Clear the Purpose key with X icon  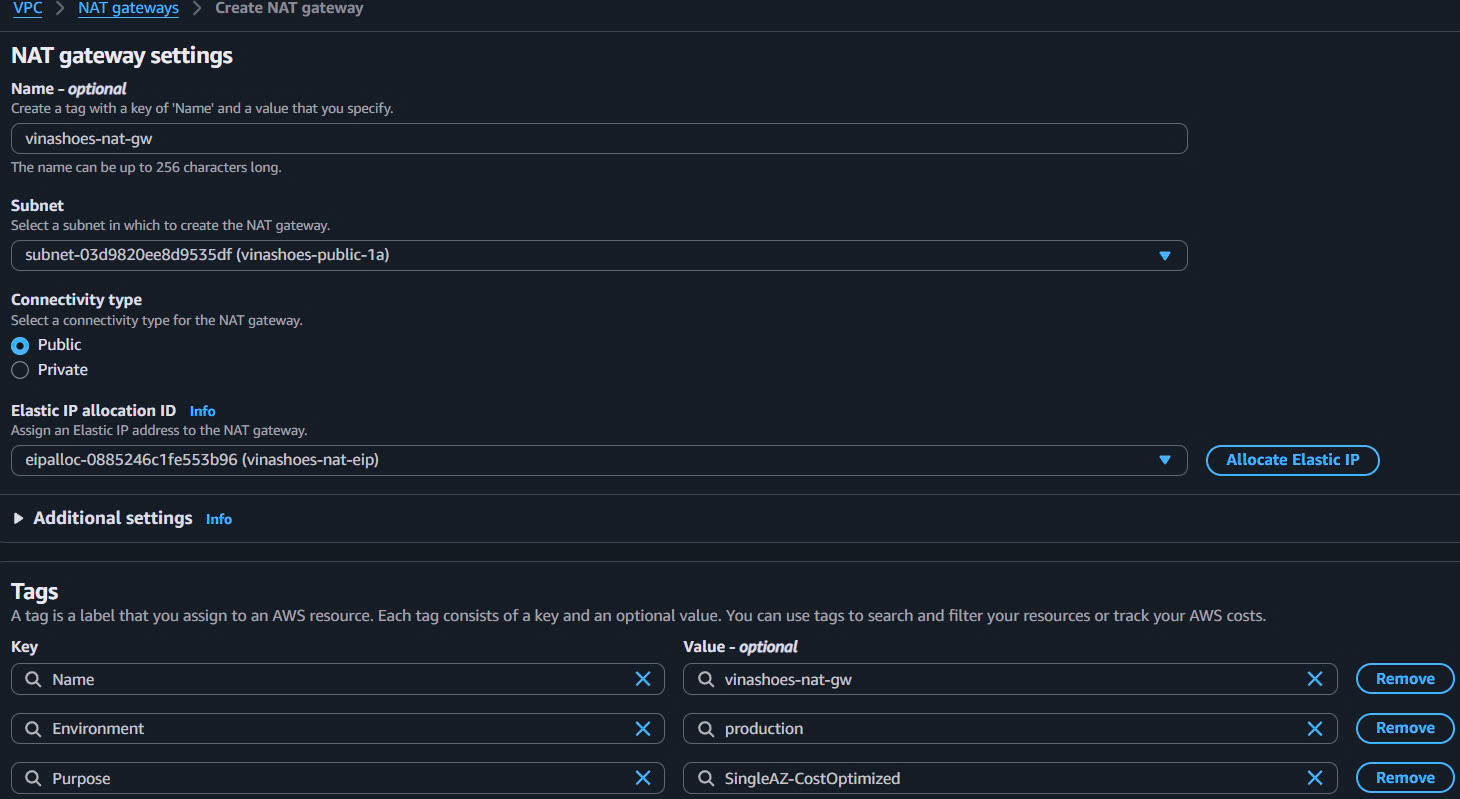point(643,778)
